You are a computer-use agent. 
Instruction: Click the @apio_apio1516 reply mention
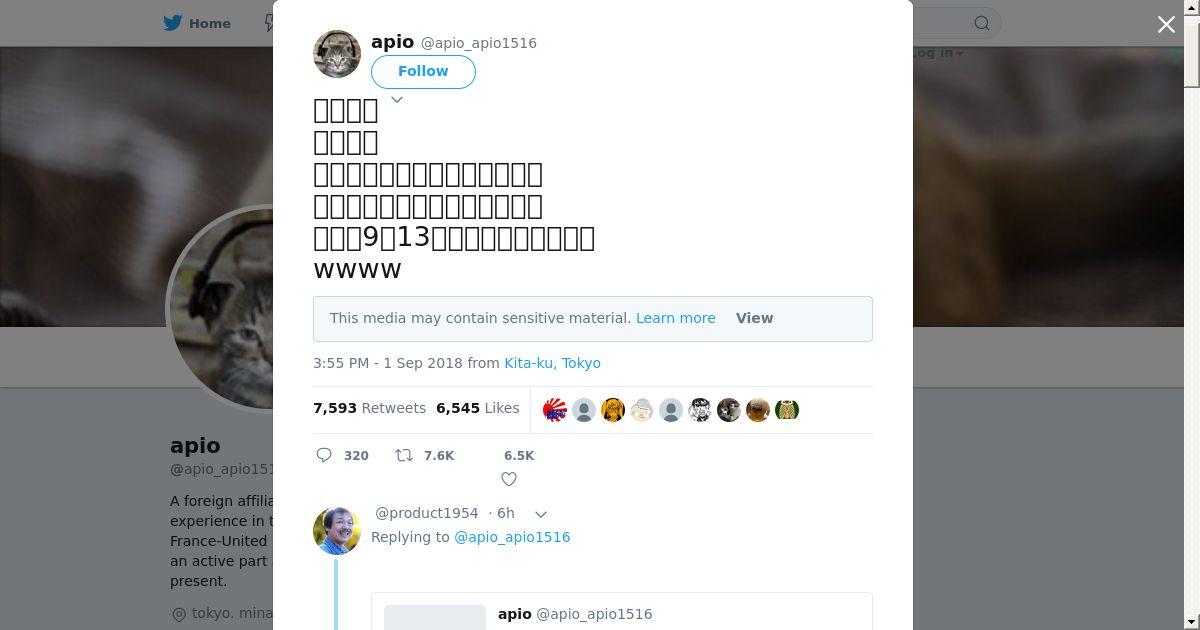[512, 537]
